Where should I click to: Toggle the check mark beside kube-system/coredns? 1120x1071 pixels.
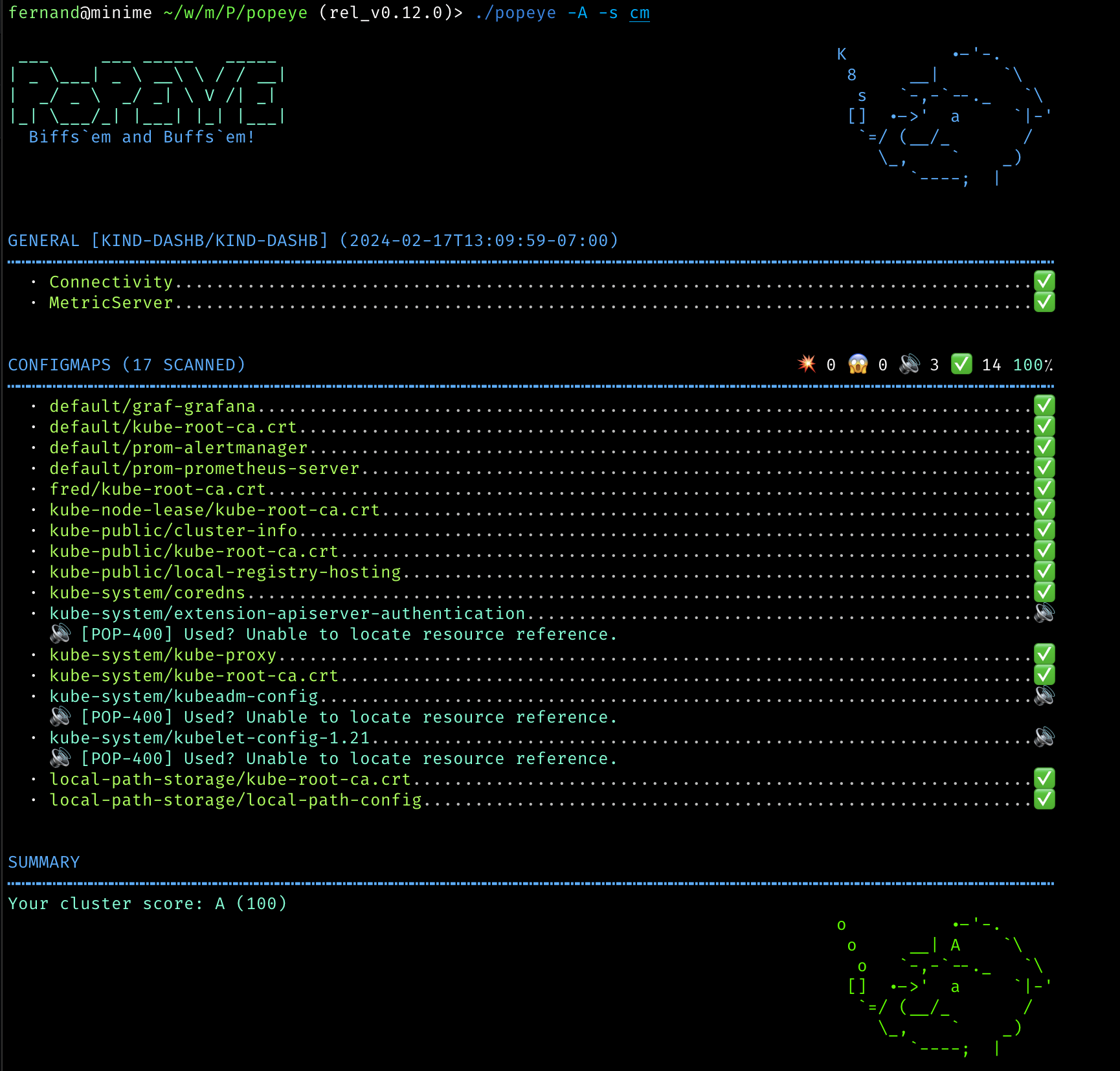(x=1044, y=592)
